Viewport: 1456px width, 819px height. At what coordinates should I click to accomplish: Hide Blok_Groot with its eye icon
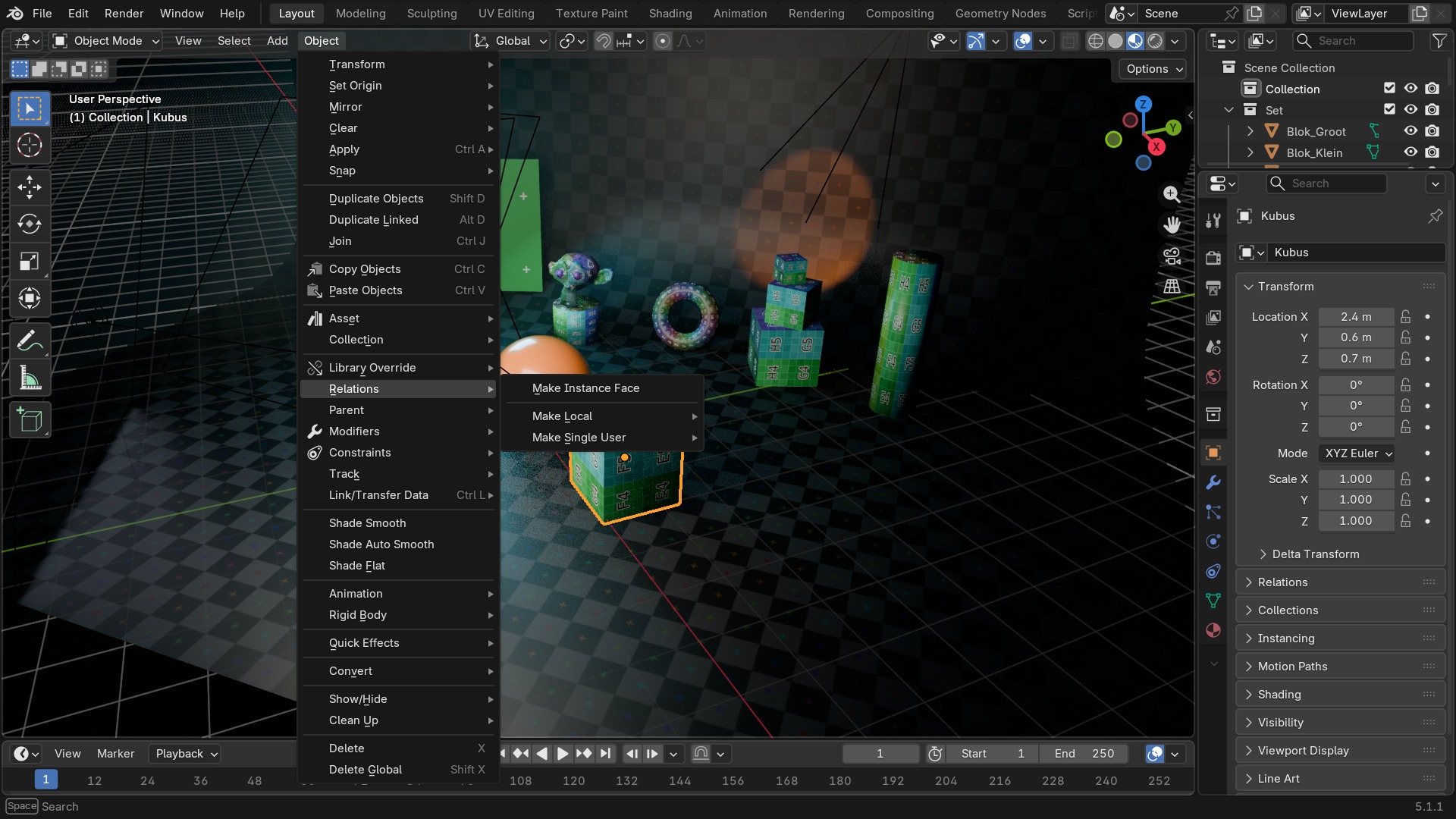[x=1410, y=130]
